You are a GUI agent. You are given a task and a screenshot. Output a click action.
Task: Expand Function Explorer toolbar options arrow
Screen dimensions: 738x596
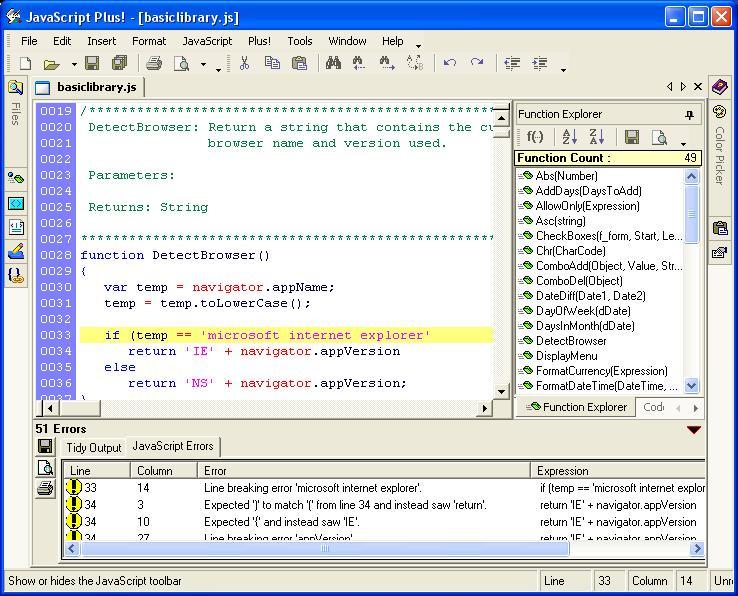coord(683,143)
